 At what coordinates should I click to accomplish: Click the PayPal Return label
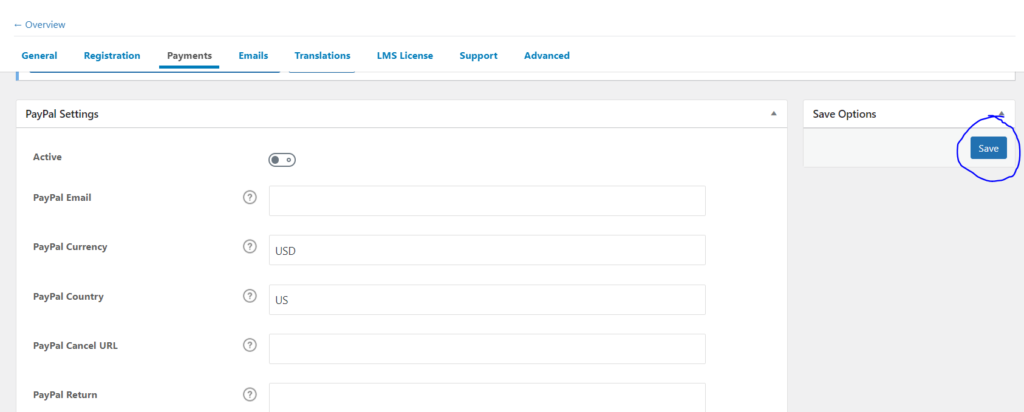click(x=65, y=394)
